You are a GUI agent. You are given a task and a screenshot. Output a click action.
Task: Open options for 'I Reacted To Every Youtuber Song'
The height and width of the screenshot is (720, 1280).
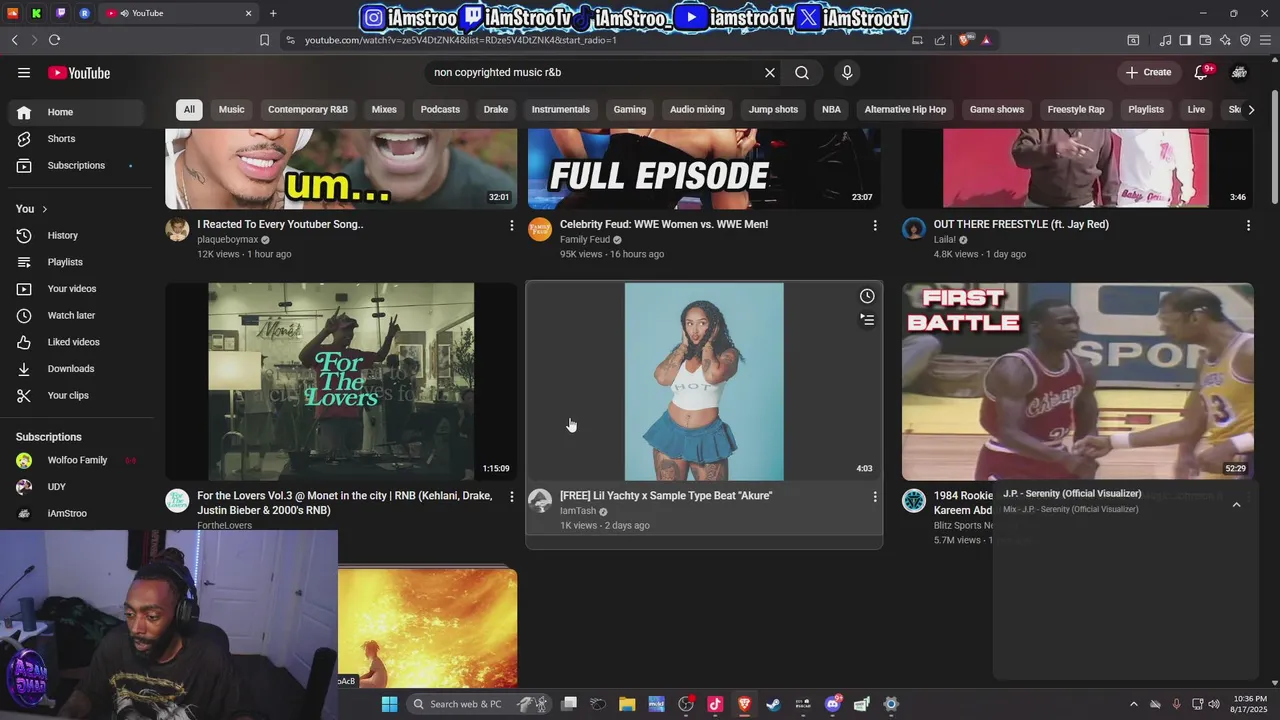[512, 225]
